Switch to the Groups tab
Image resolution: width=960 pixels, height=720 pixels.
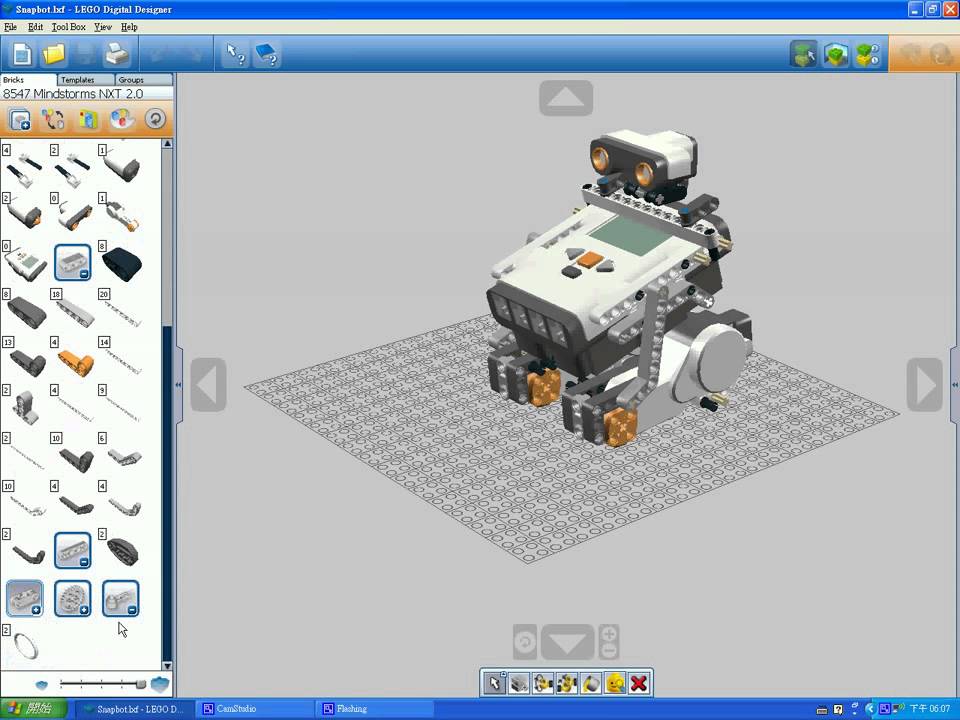click(x=144, y=80)
